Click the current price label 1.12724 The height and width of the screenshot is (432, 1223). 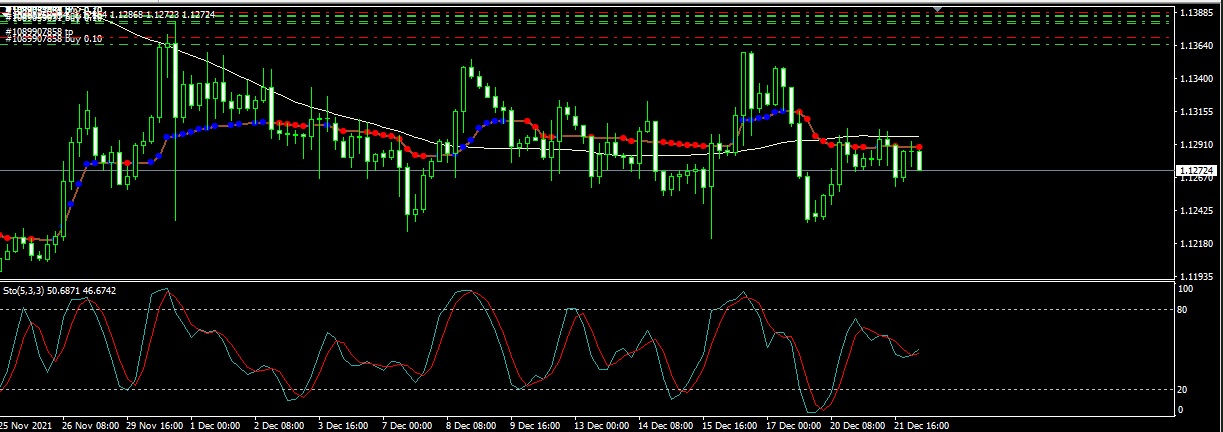[x=1197, y=172]
